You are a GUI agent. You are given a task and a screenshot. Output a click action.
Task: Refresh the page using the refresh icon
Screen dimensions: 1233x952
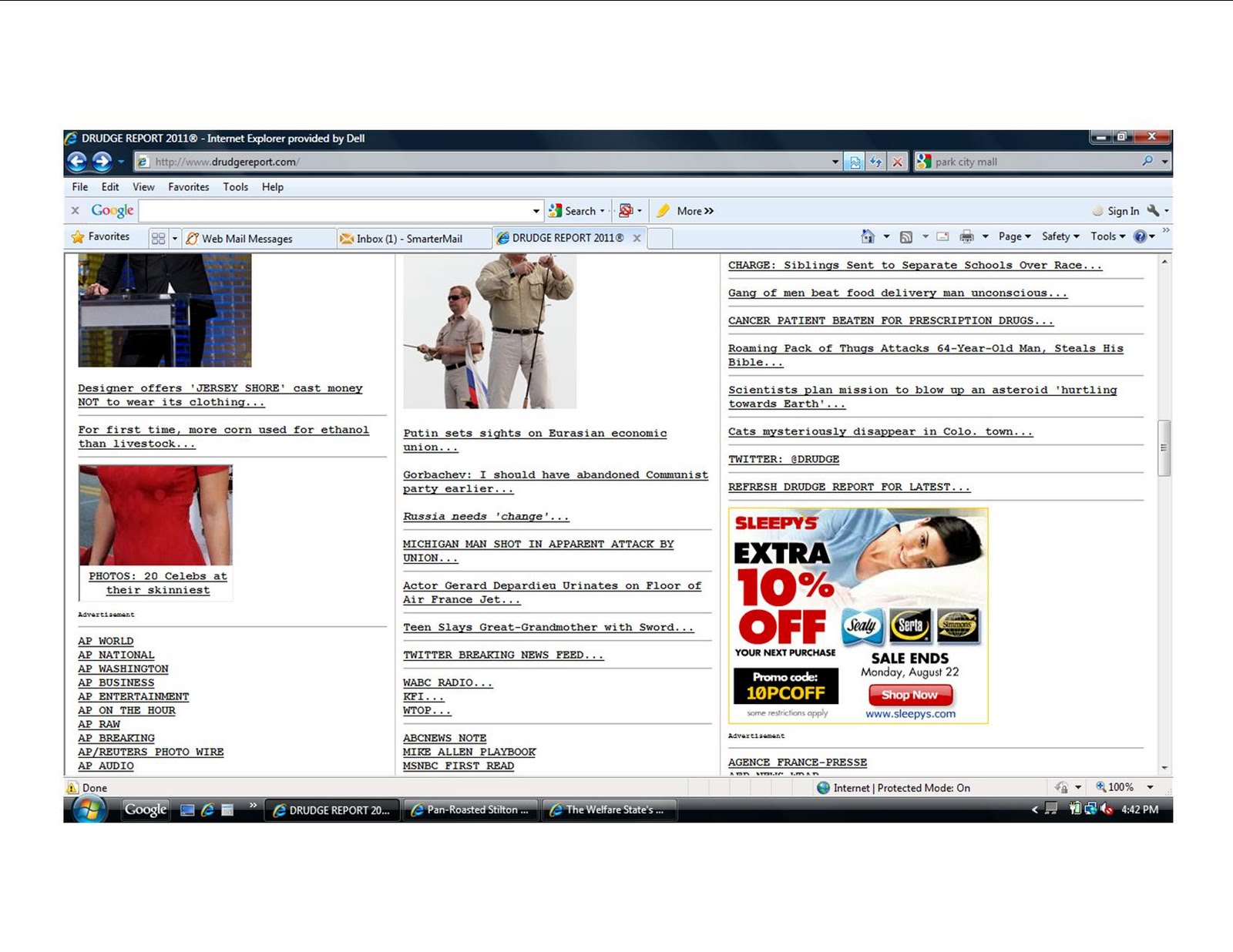point(876,162)
